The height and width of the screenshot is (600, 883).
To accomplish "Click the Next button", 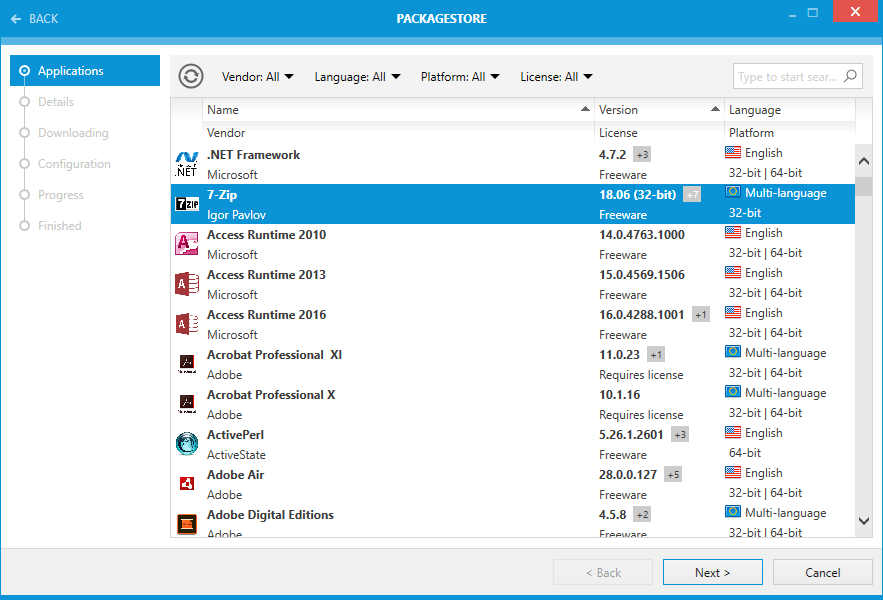I will [x=712, y=573].
